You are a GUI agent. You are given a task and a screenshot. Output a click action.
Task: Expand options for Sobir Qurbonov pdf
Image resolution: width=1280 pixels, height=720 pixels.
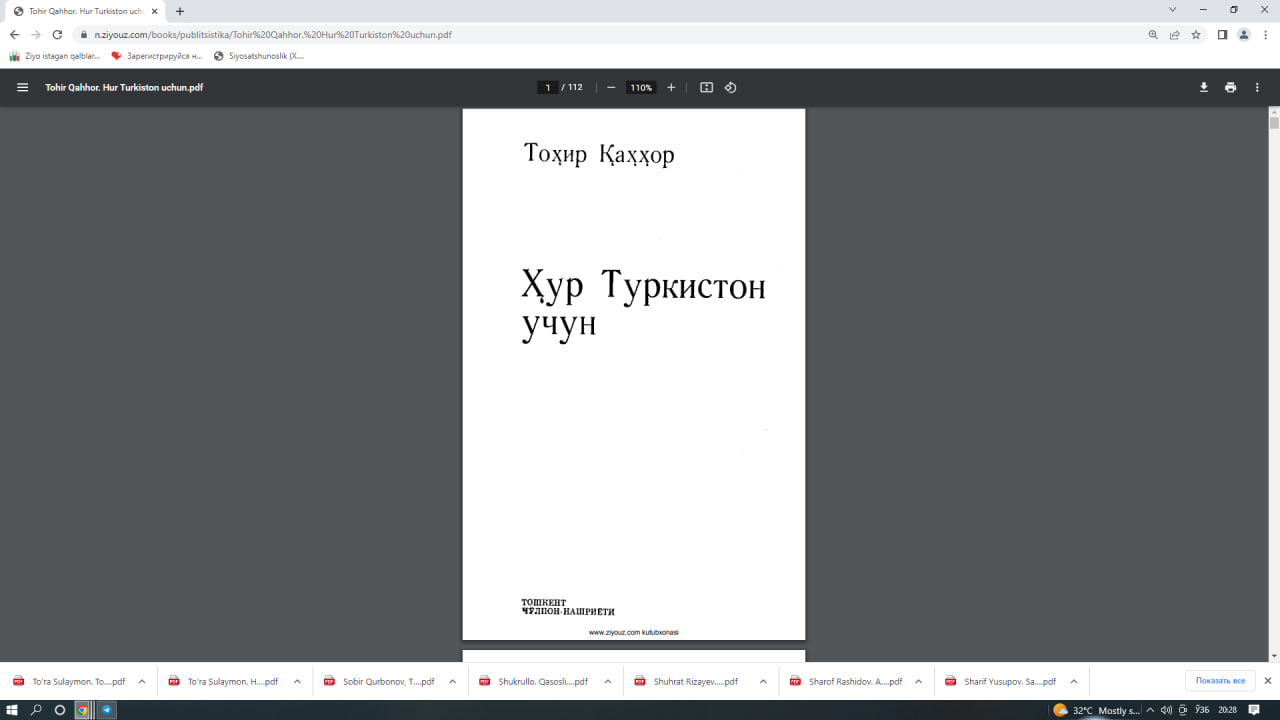(x=452, y=681)
